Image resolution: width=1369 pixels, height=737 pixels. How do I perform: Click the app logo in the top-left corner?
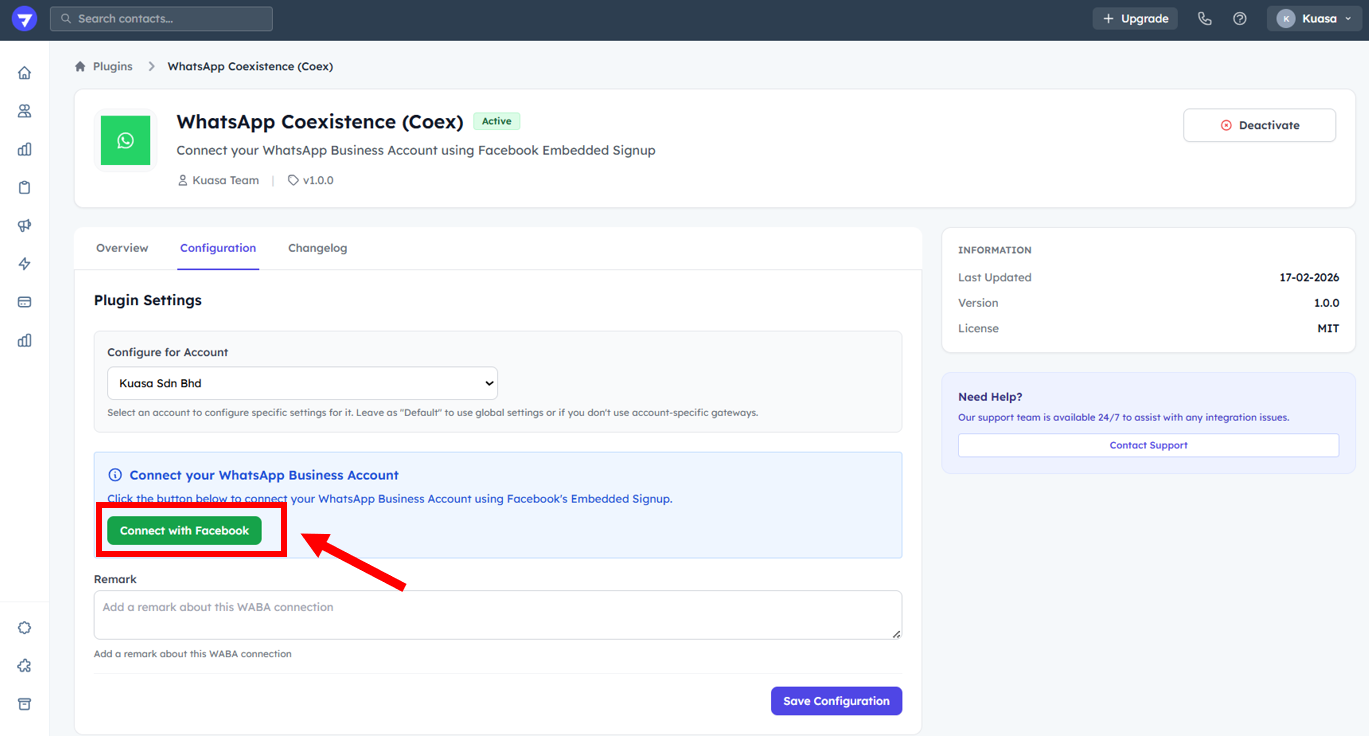coord(24,19)
